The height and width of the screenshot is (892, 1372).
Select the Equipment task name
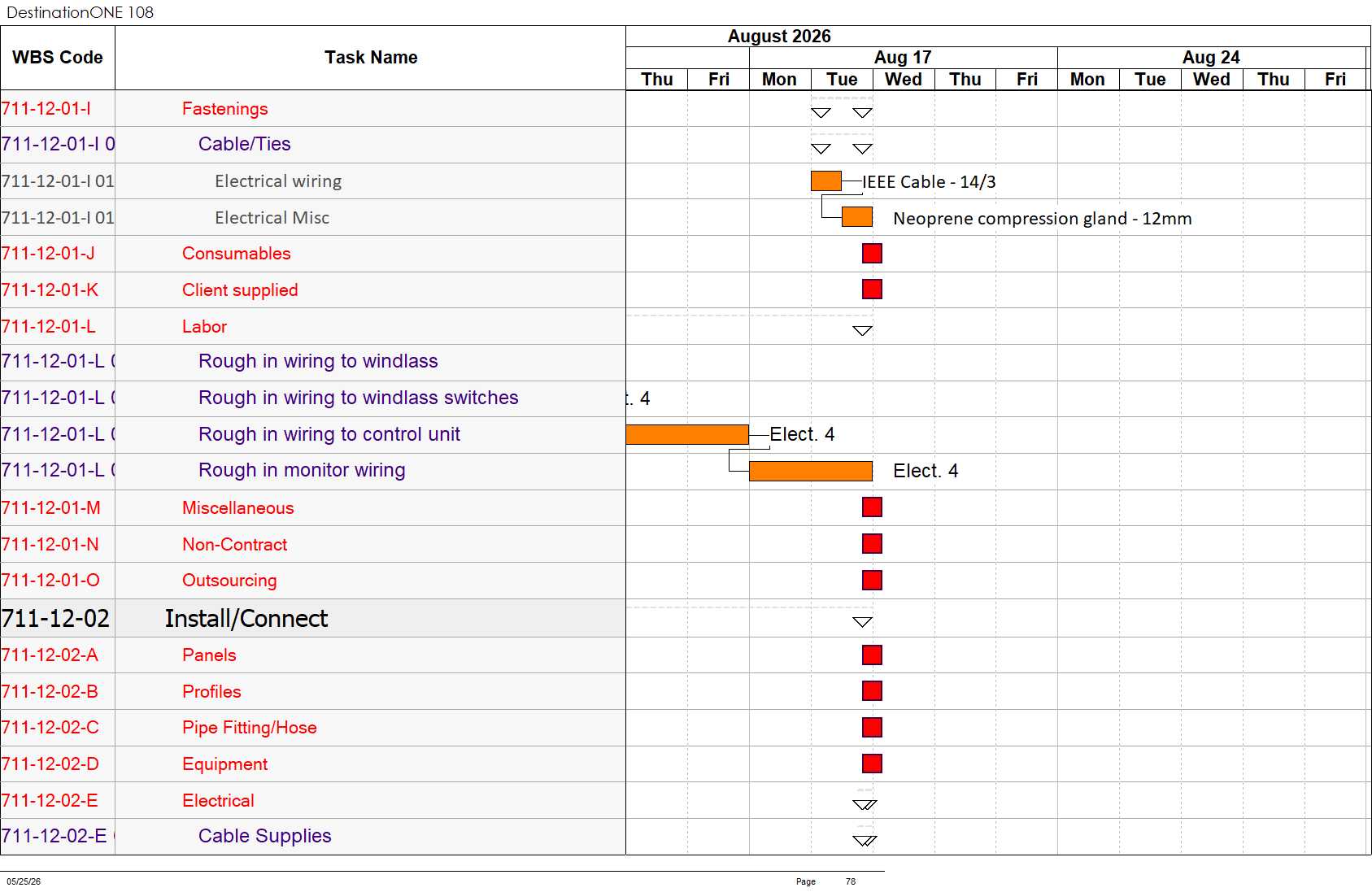click(225, 764)
